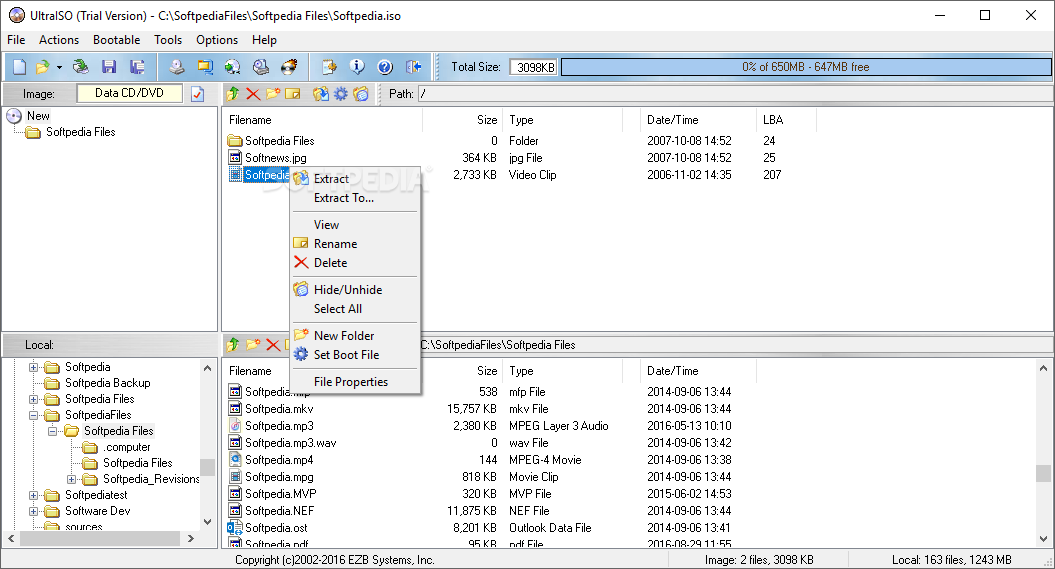Choose Delete in the context menu
1055x569 pixels.
click(355, 263)
